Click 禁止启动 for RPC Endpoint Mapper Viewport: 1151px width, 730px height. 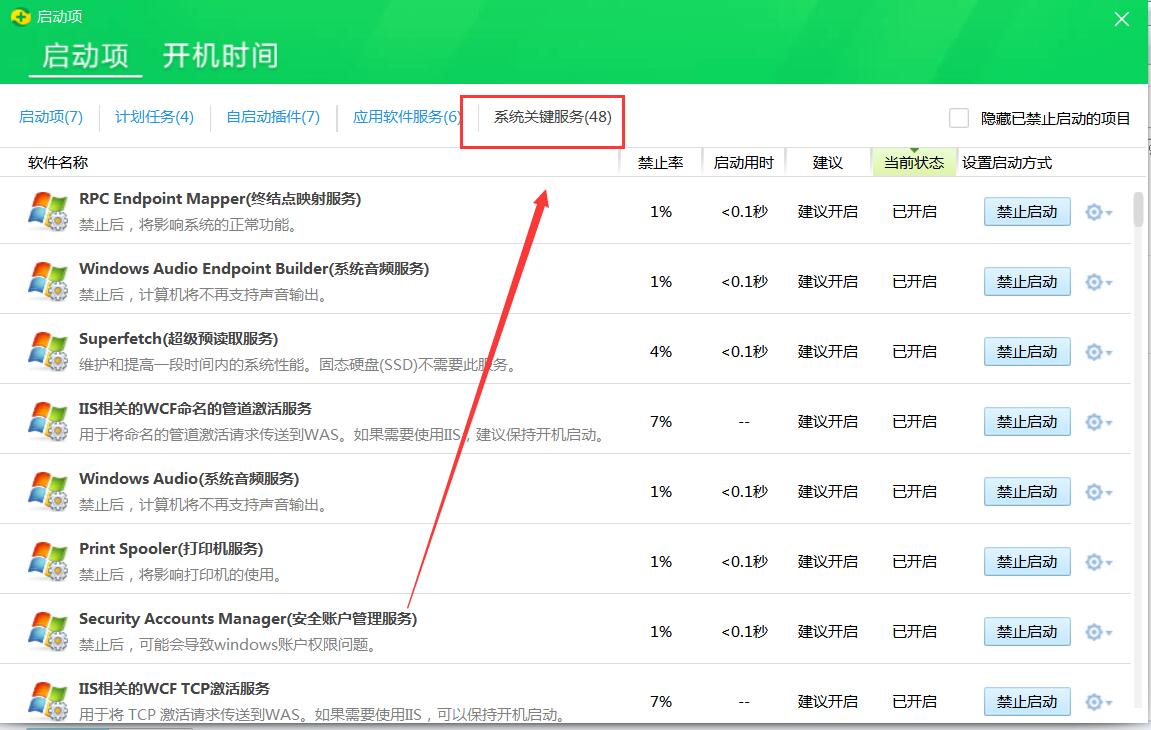click(1026, 211)
